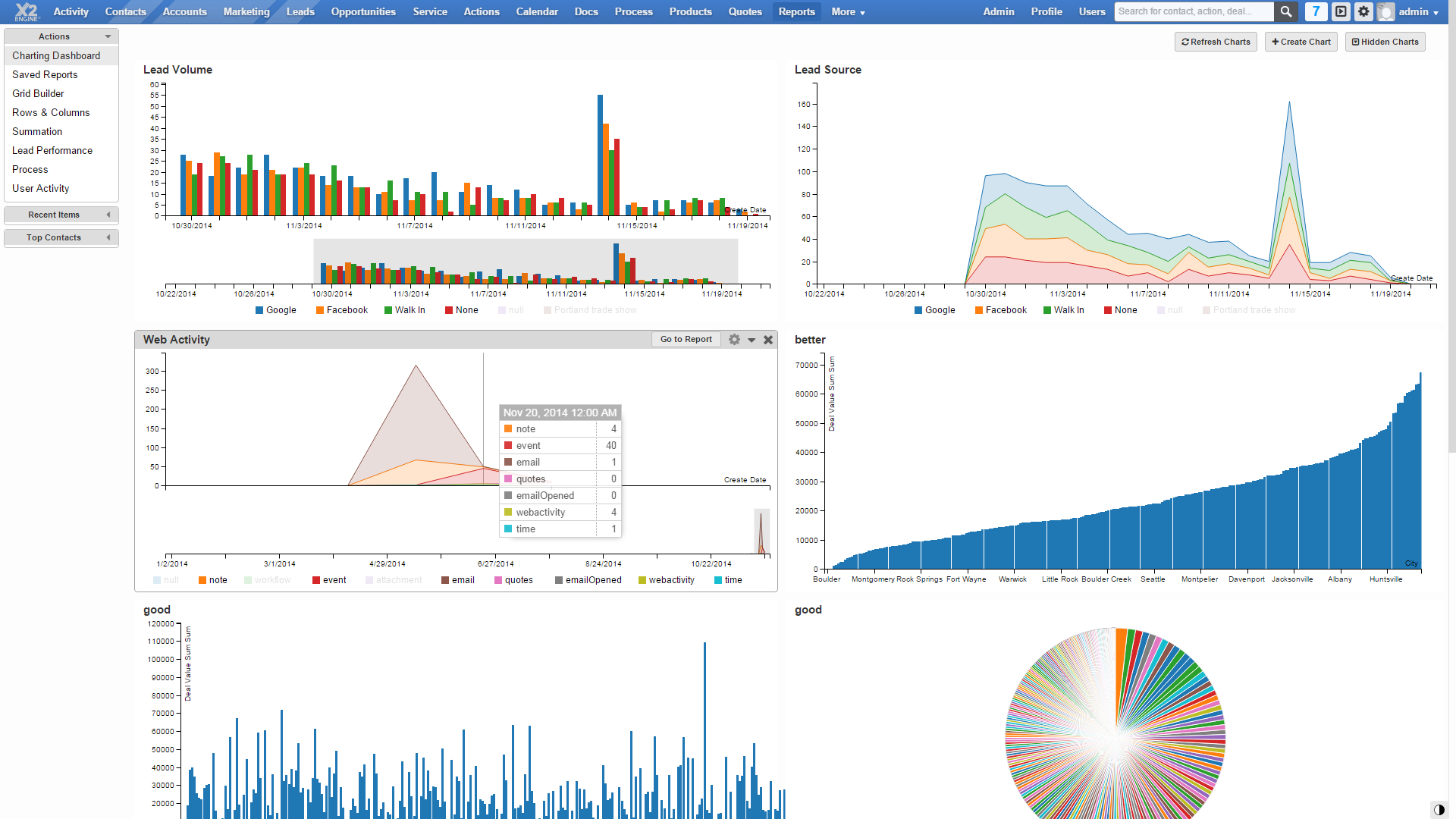Image resolution: width=1456 pixels, height=819 pixels.
Task: Open Web Activity chart settings gear
Action: click(x=734, y=340)
